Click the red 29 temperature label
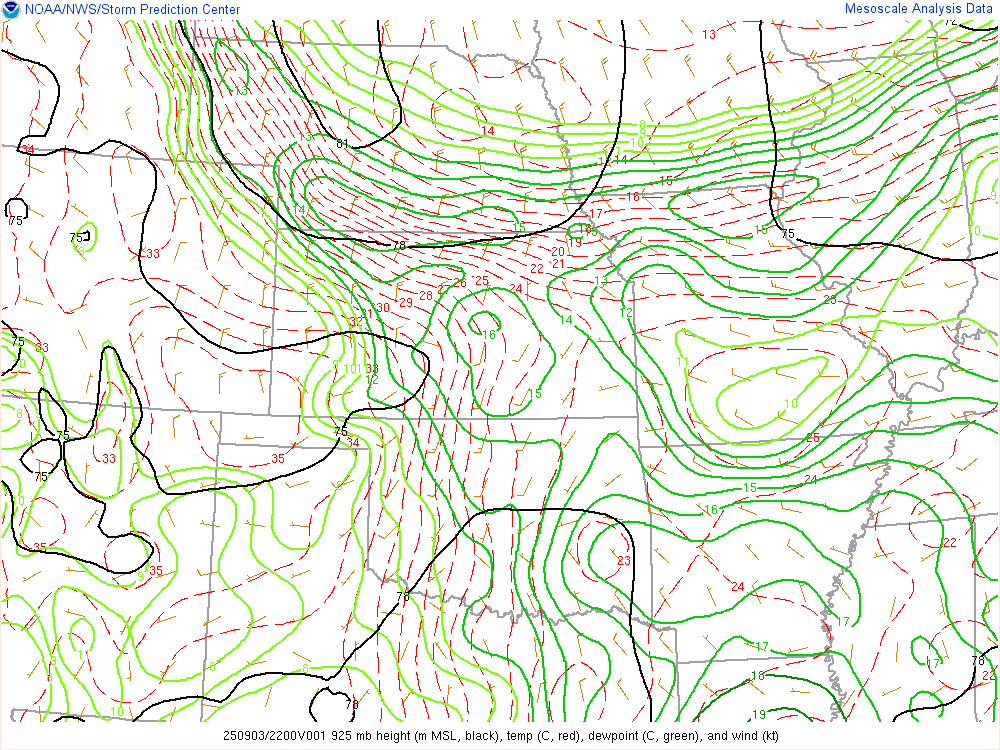The width and height of the screenshot is (1000, 750). click(x=406, y=302)
